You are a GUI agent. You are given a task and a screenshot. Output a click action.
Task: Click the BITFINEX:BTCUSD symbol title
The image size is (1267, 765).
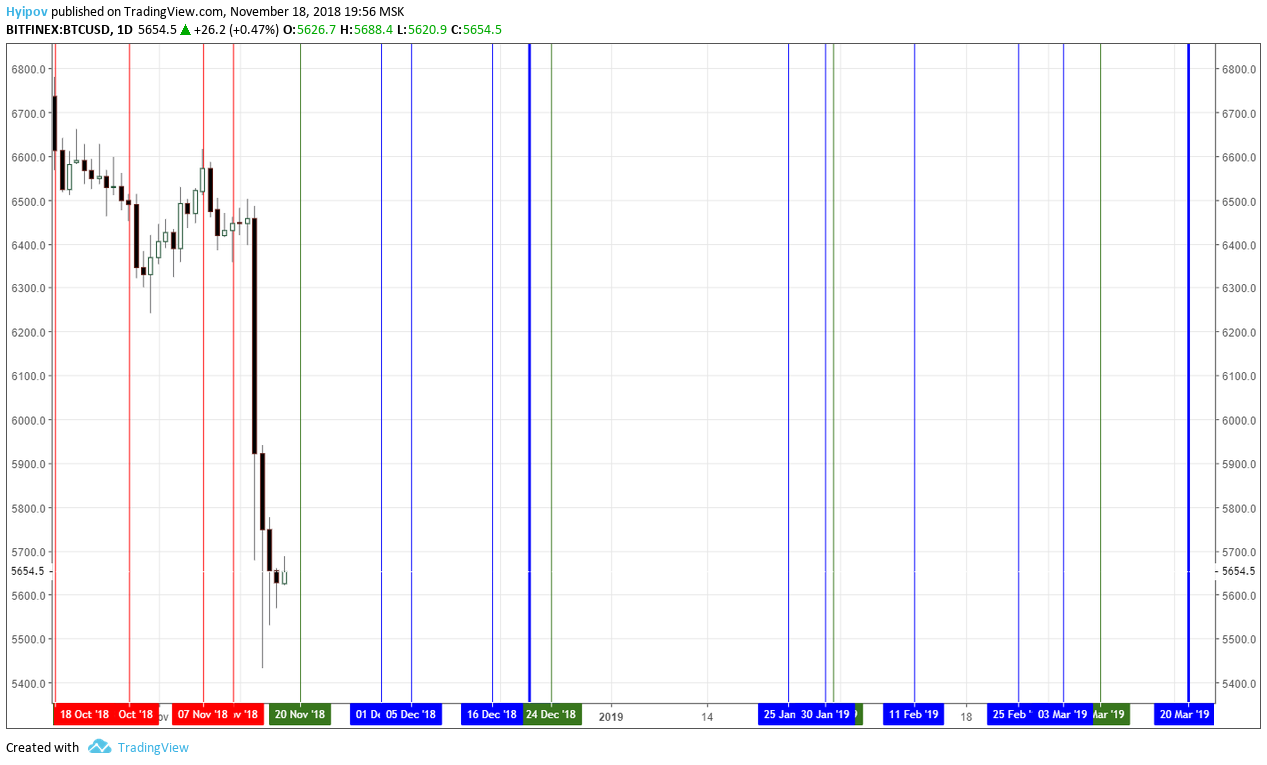coord(57,30)
